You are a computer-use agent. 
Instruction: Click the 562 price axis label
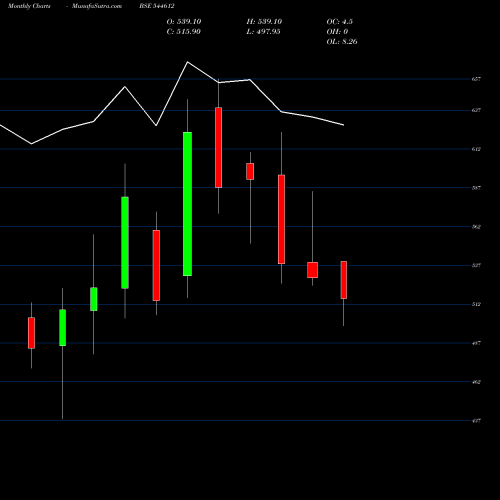tap(476, 227)
